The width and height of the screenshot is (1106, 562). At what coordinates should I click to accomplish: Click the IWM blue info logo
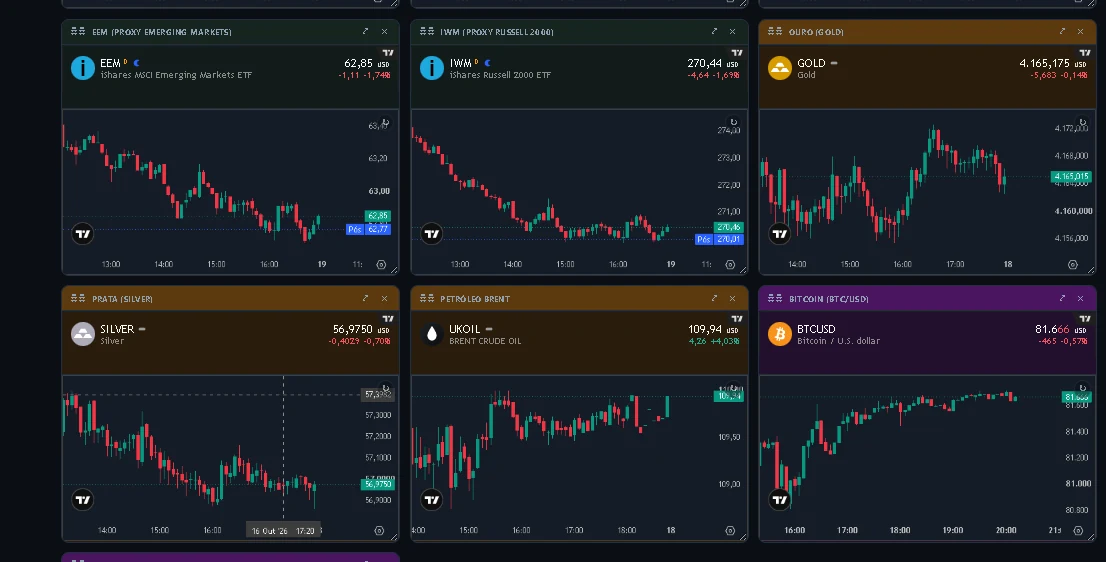coord(432,68)
